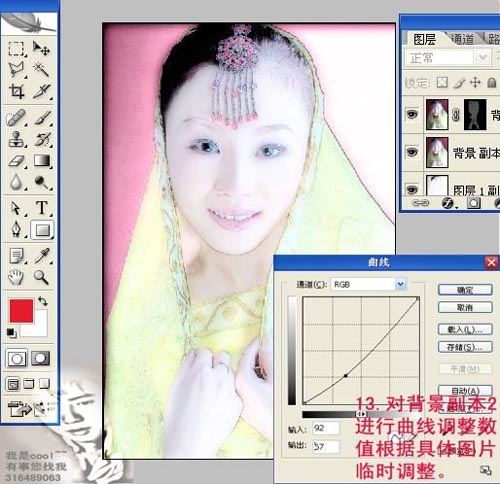
Task: Select the Blur tool
Action: click(16, 182)
